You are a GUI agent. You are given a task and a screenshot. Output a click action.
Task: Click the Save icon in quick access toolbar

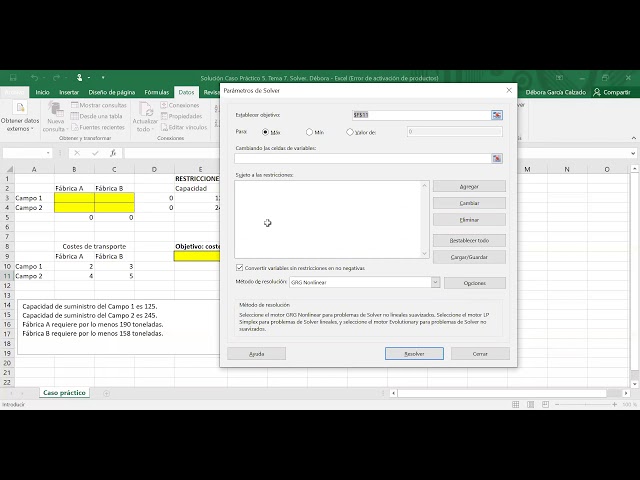point(13,78)
